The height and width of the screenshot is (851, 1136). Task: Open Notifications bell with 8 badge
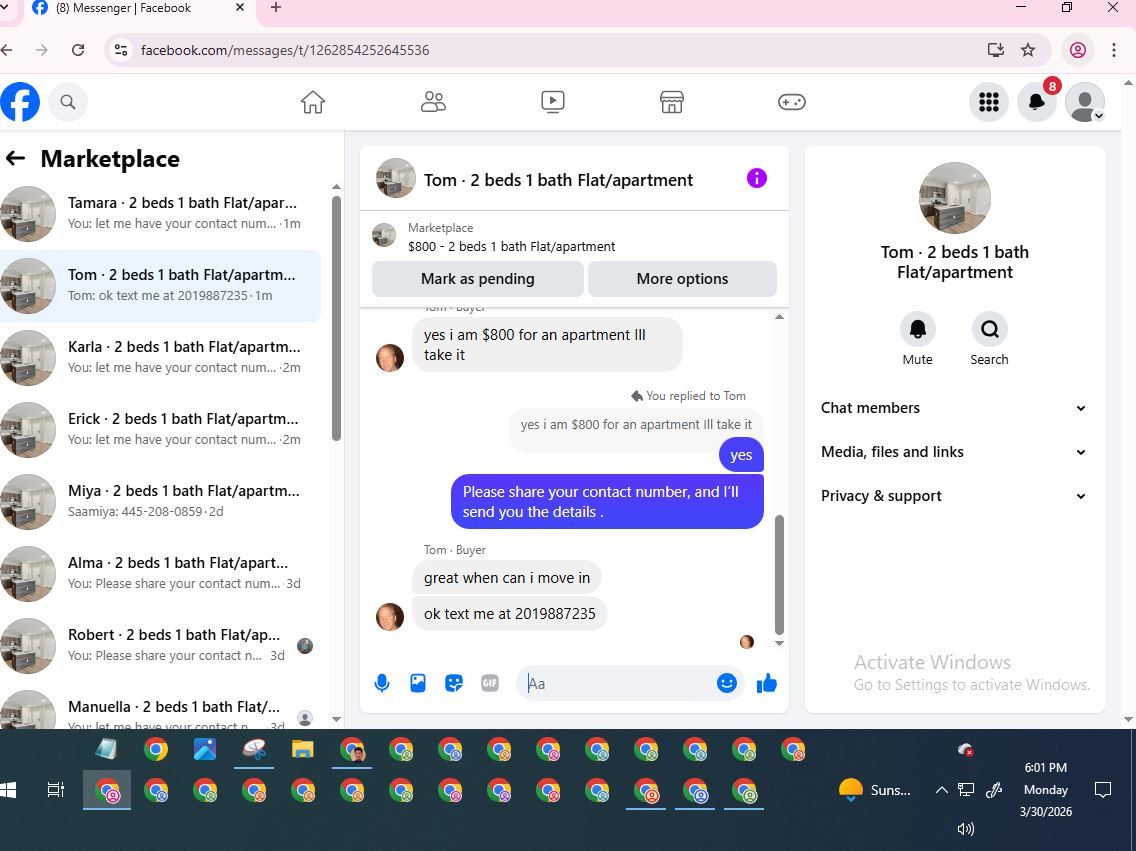1037,102
